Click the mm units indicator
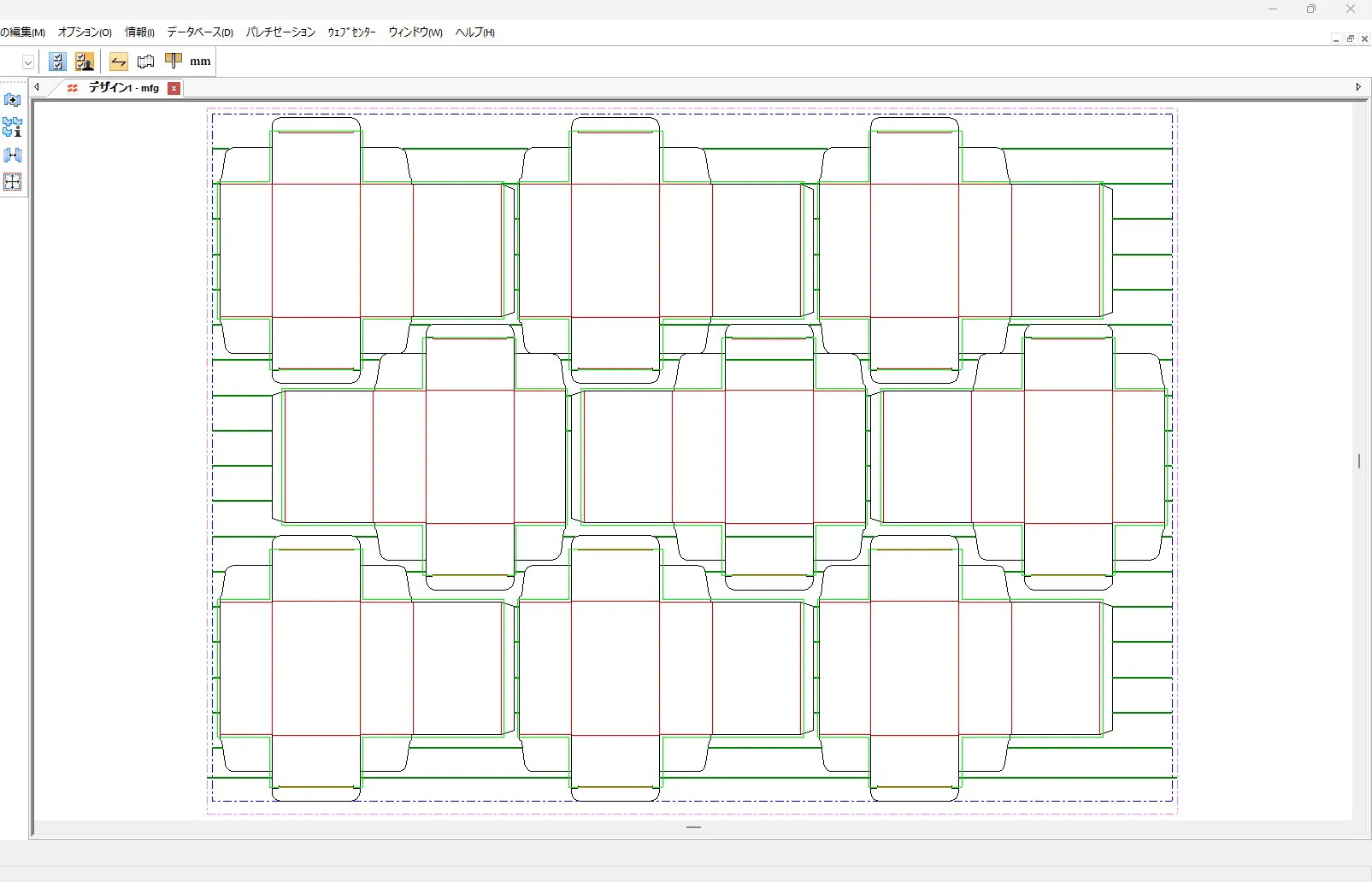 click(199, 61)
